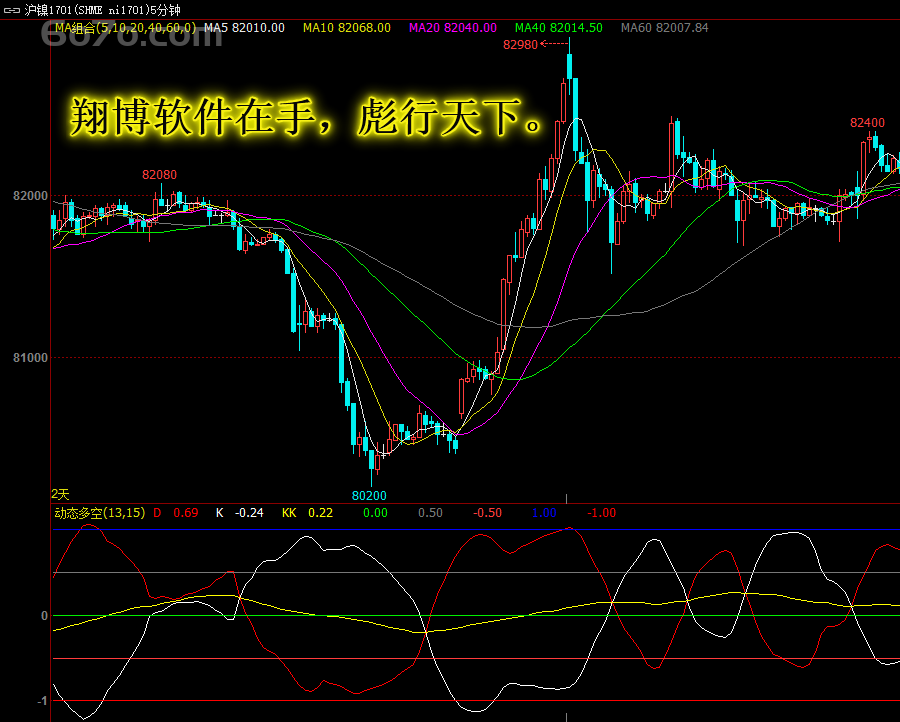Click the 80200 low price marker
Viewport: 900px width, 722px height.
pos(369,495)
